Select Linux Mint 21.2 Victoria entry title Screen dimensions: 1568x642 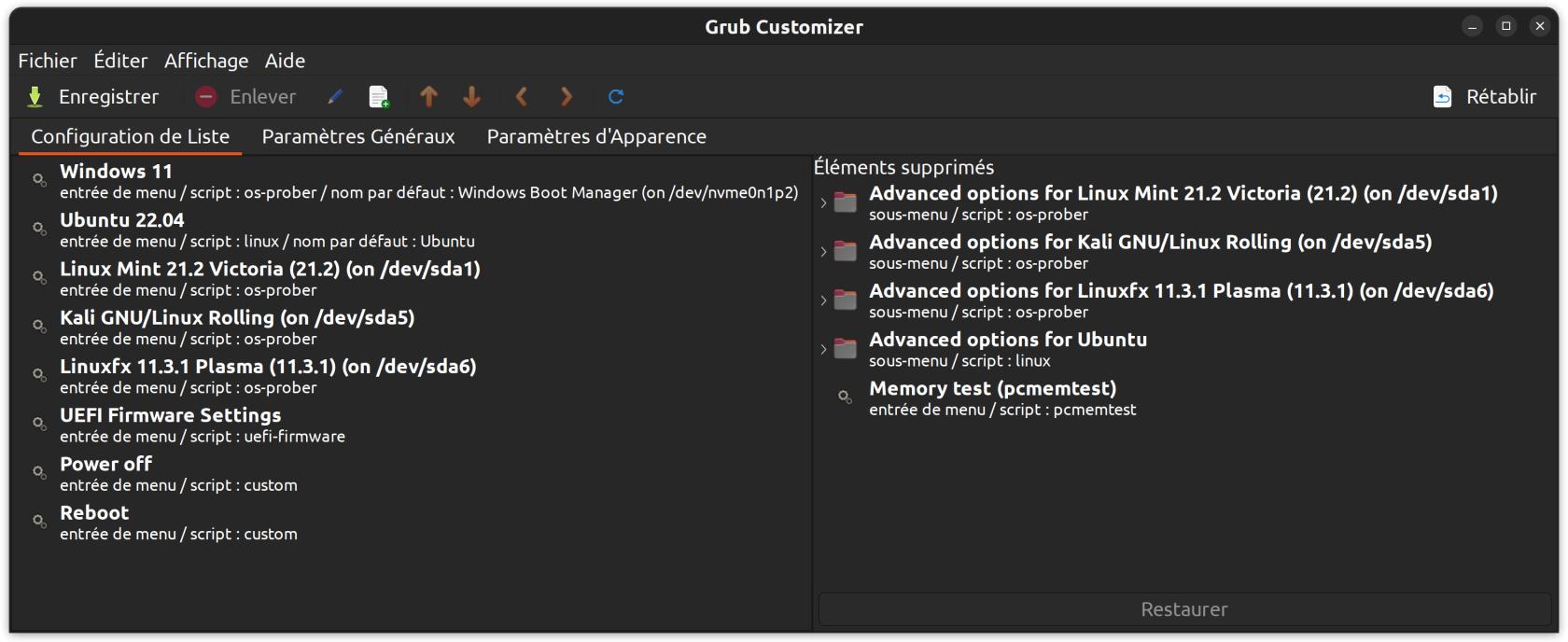[x=270, y=269]
